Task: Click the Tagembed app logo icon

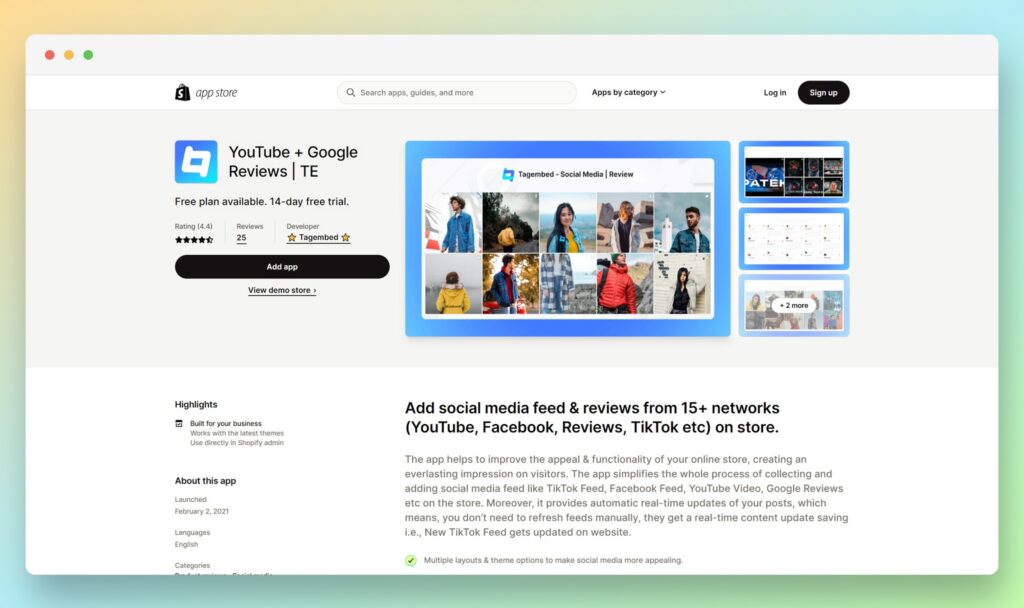Action: [196, 162]
